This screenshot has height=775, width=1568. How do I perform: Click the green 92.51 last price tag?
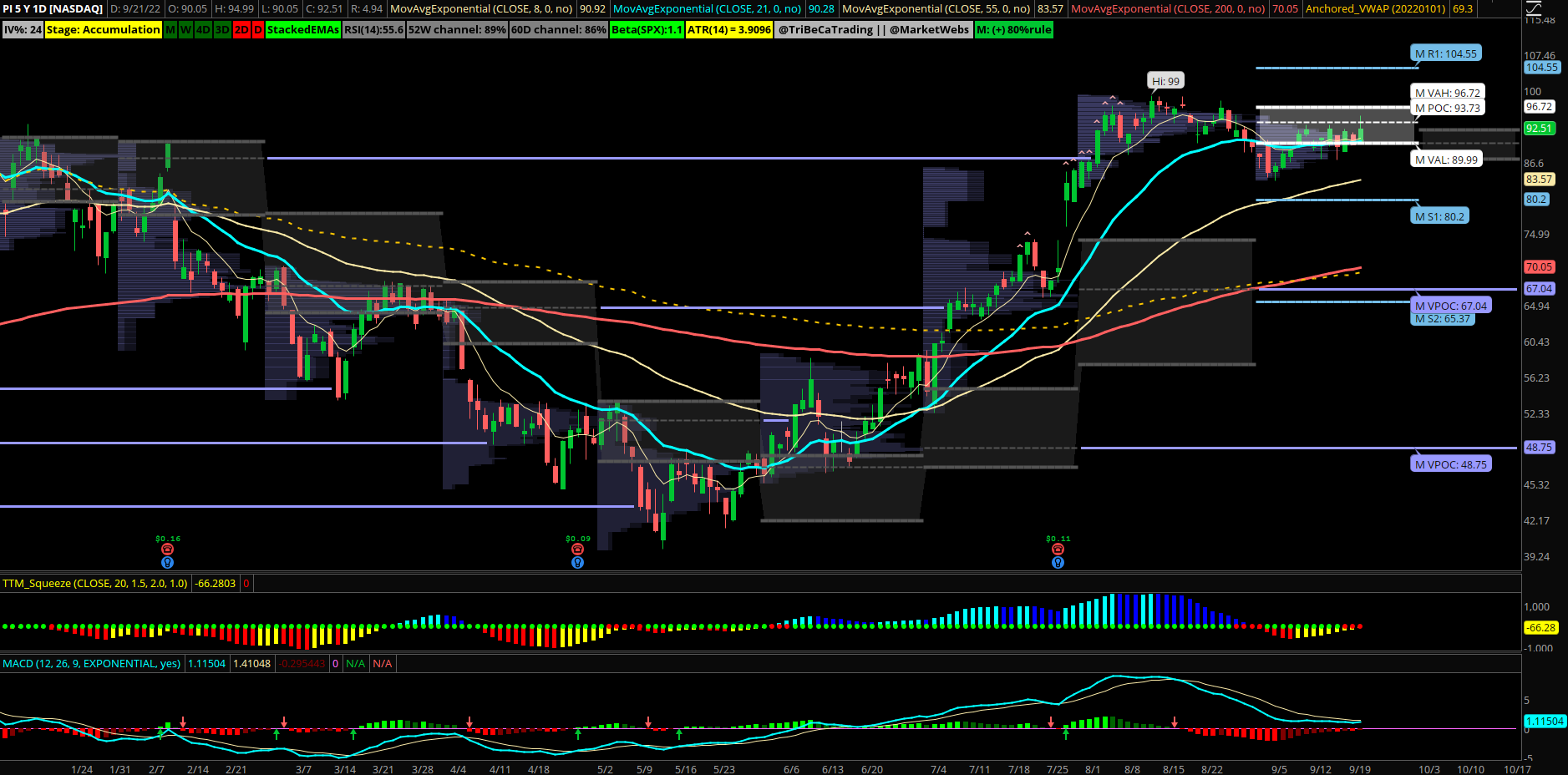[1539, 129]
